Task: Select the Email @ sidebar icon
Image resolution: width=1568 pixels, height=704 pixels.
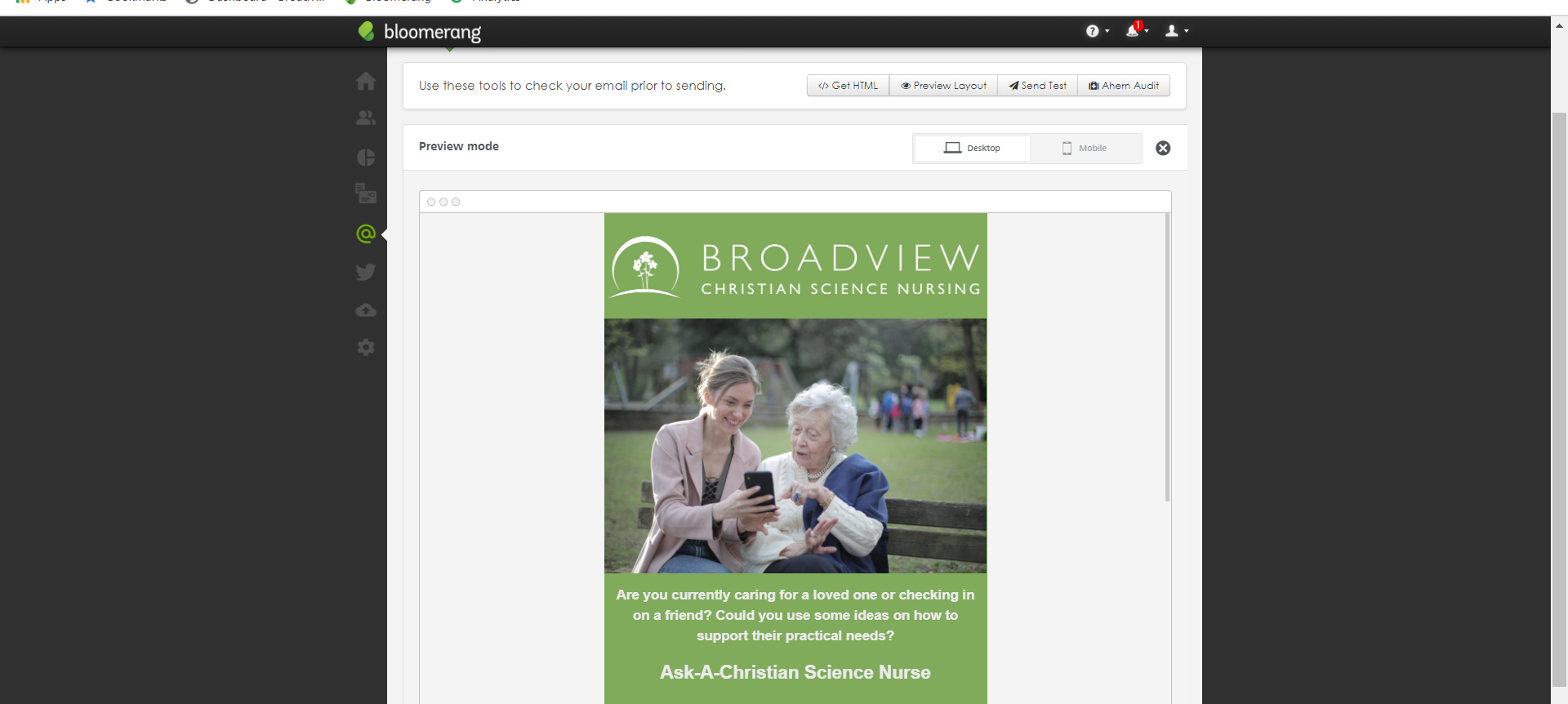Action: (x=366, y=234)
